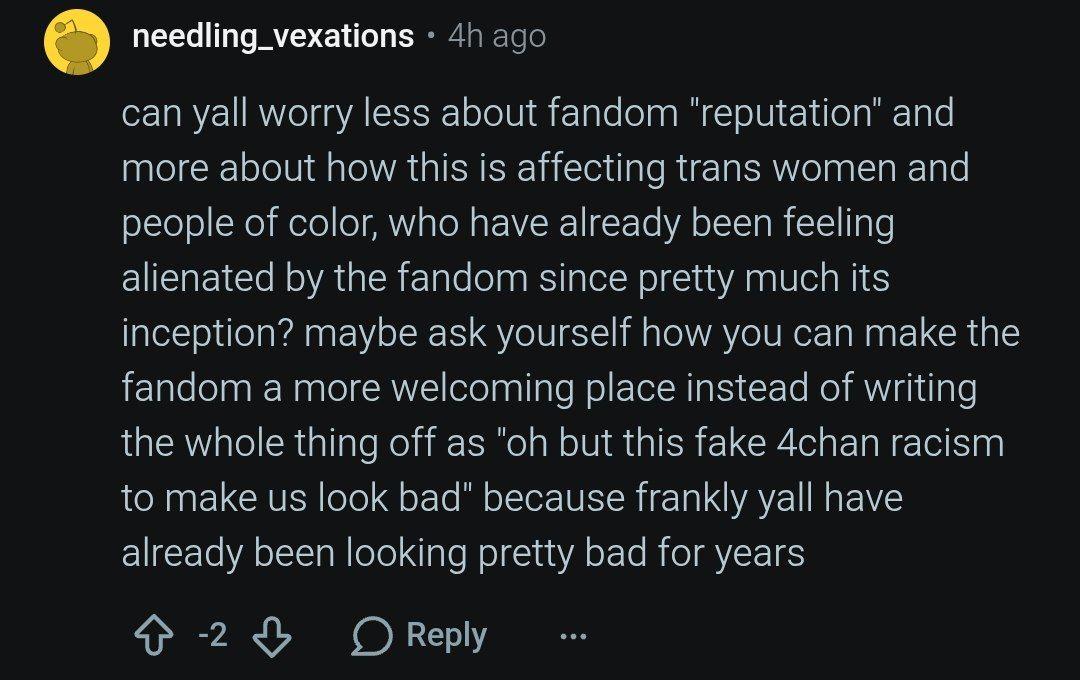
Task: Click the word "4chan" in the comment
Action: coord(828,443)
